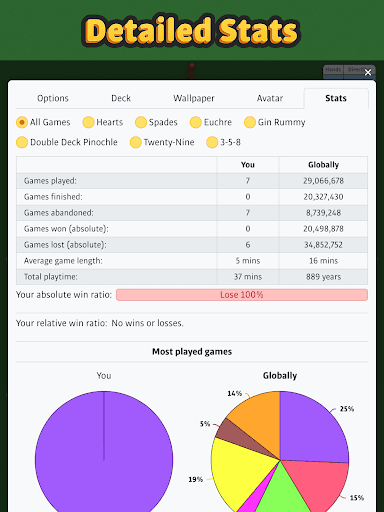Select the 3-5-8 game filter

(212, 142)
